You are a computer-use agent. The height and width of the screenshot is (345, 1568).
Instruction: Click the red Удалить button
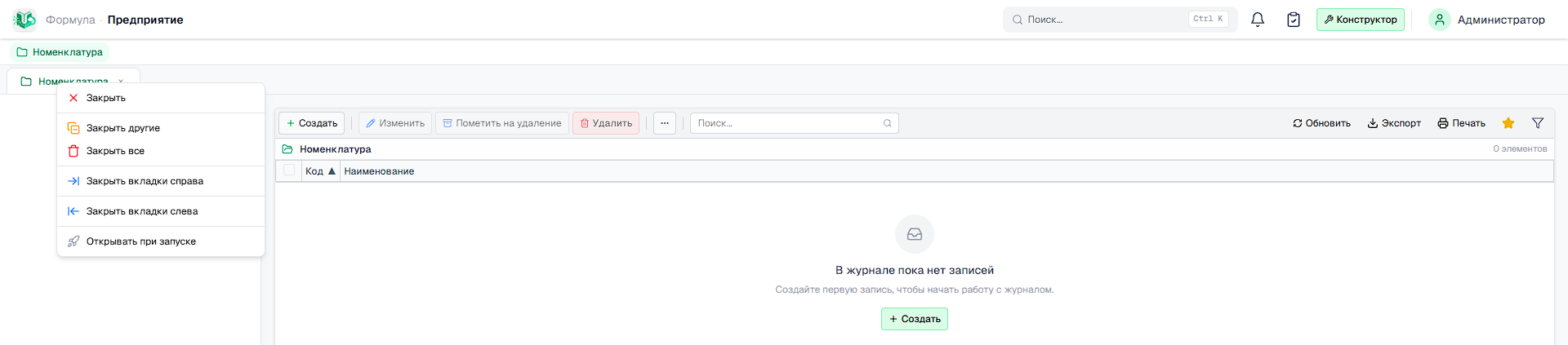tap(606, 123)
